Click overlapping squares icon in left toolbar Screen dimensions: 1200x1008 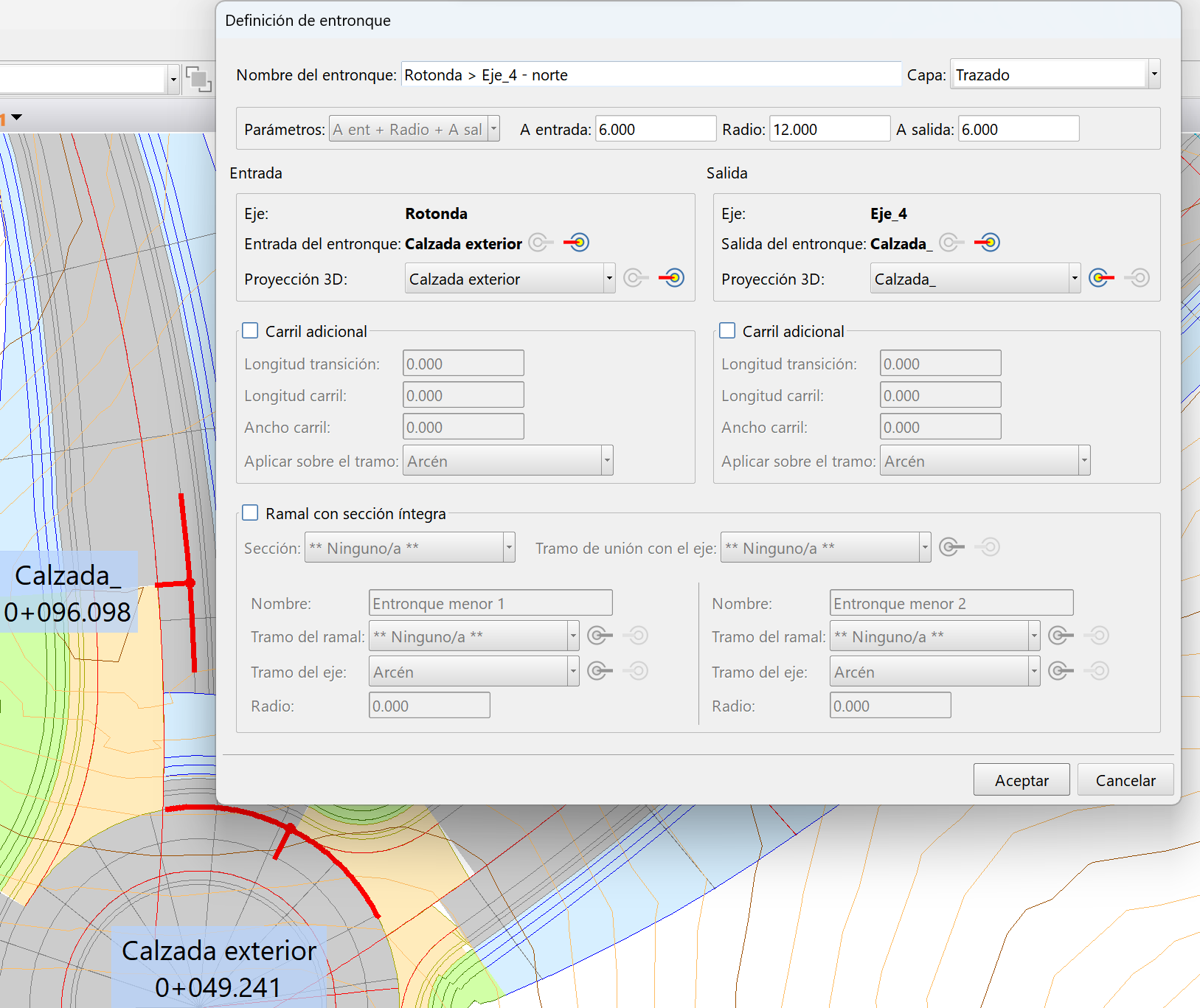198,79
